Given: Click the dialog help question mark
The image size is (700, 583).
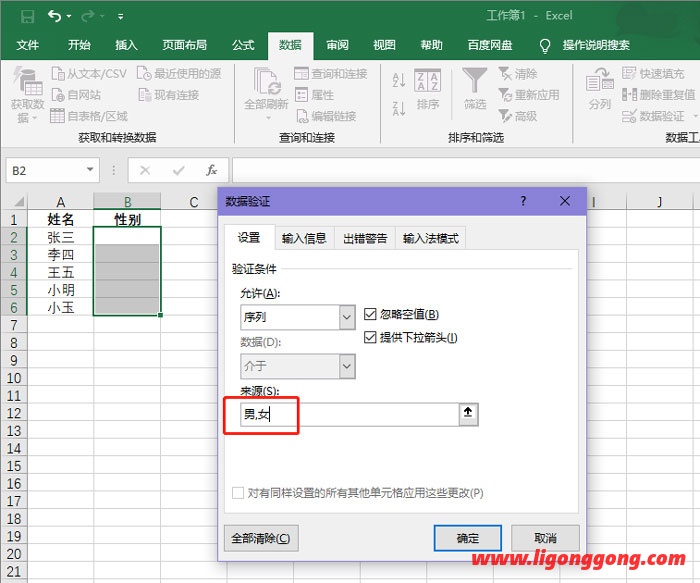Looking at the screenshot, I should click(x=523, y=201).
